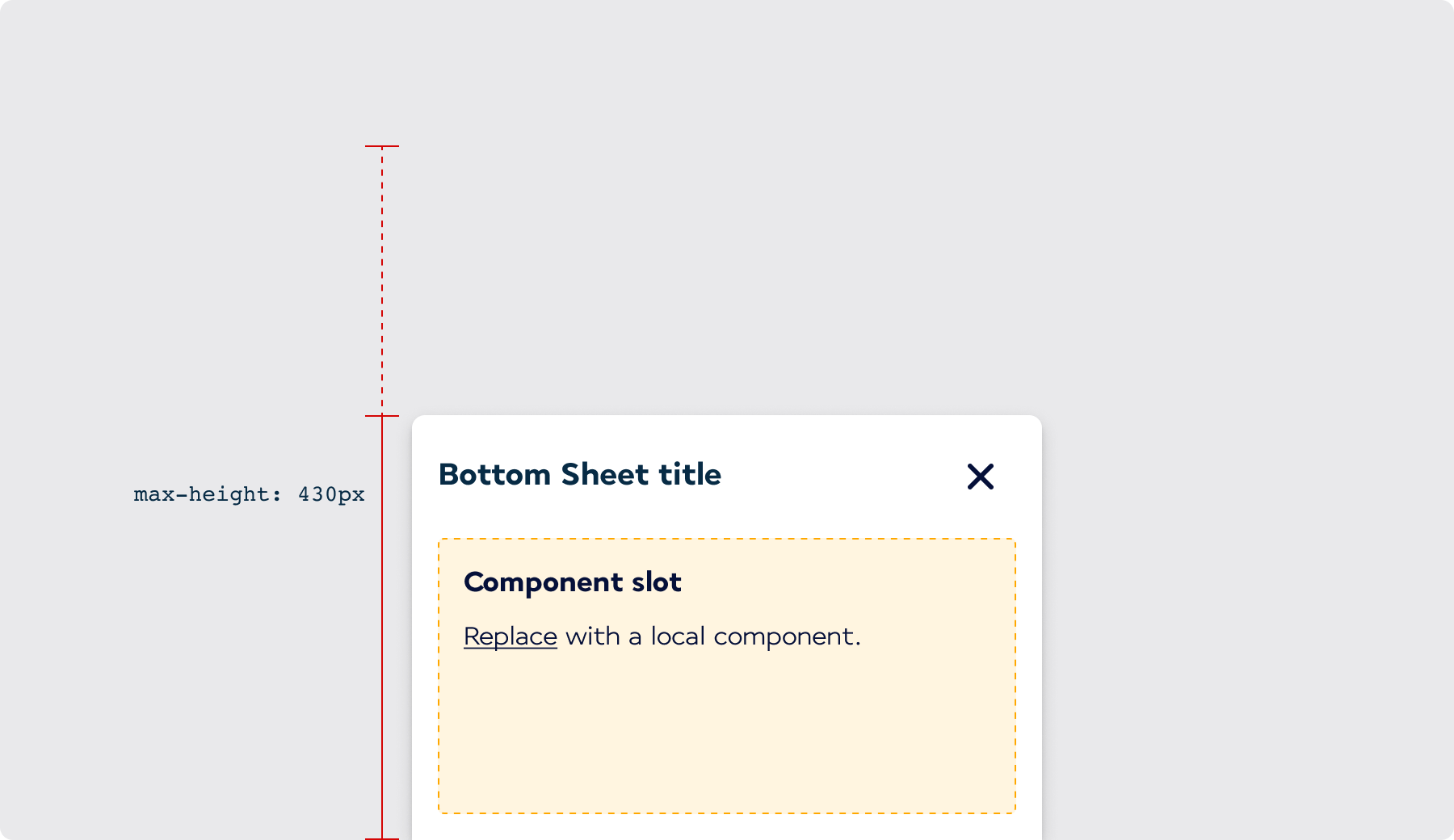This screenshot has width=1454, height=840.
Task: Click the dashed red measurement line
Action: click(x=381, y=275)
